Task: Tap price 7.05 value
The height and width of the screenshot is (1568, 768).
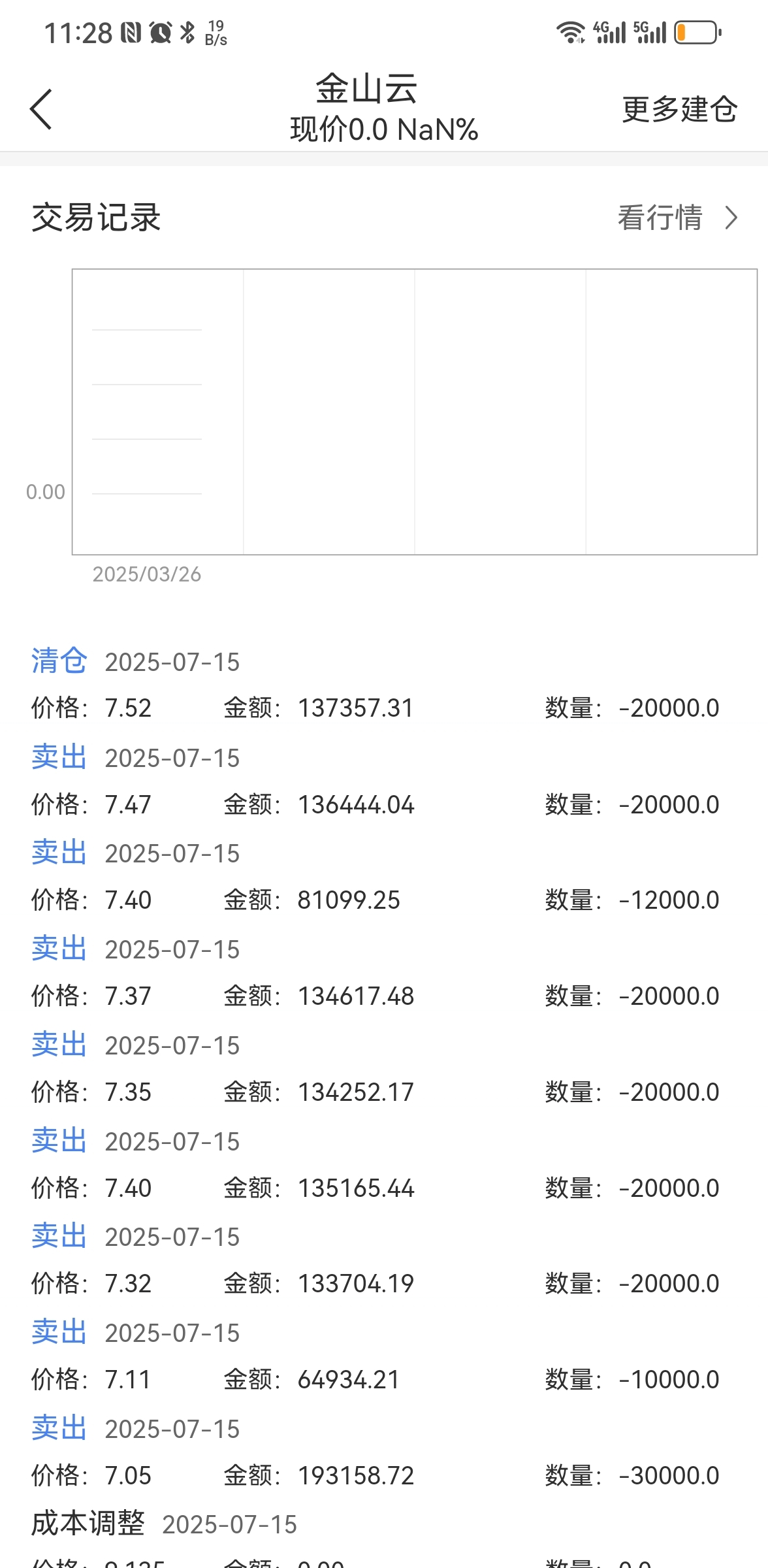Action: [129, 1476]
